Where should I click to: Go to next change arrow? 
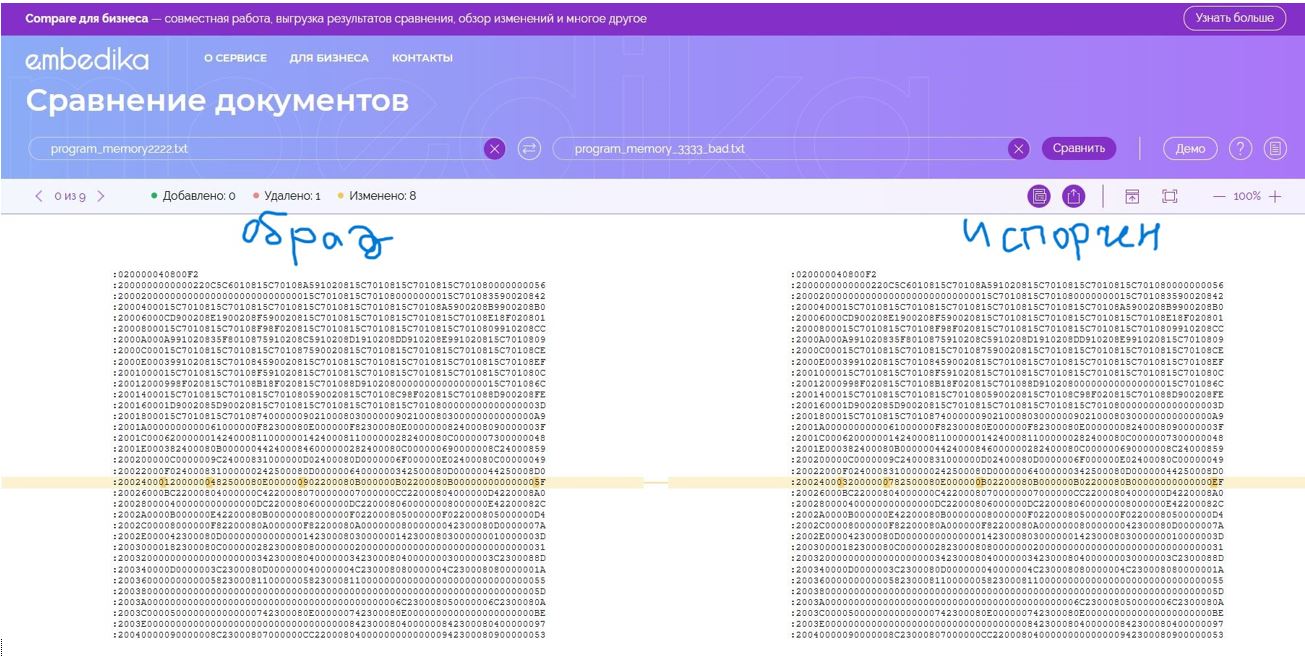point(101,197)
